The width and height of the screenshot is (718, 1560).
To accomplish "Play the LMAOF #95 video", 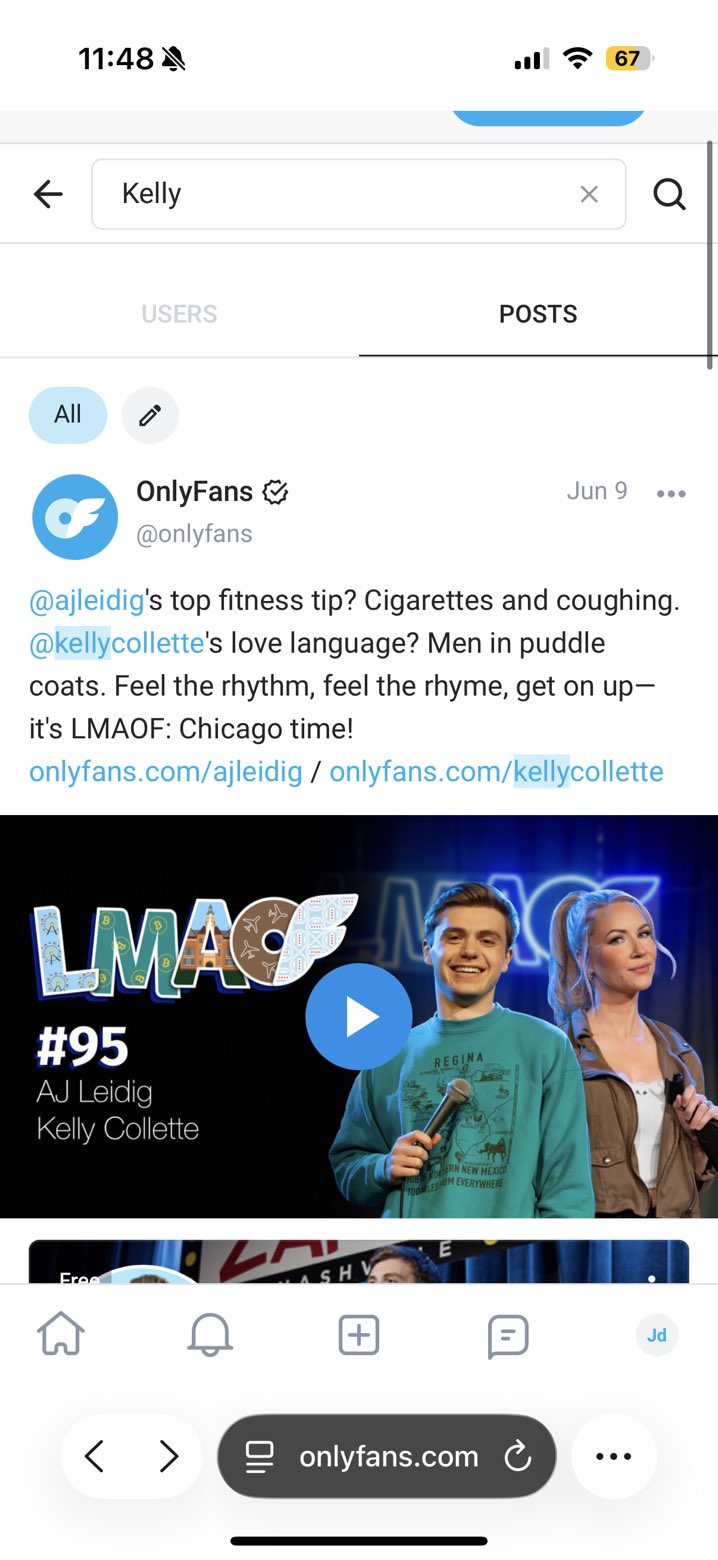I will tap(358, 1016).
